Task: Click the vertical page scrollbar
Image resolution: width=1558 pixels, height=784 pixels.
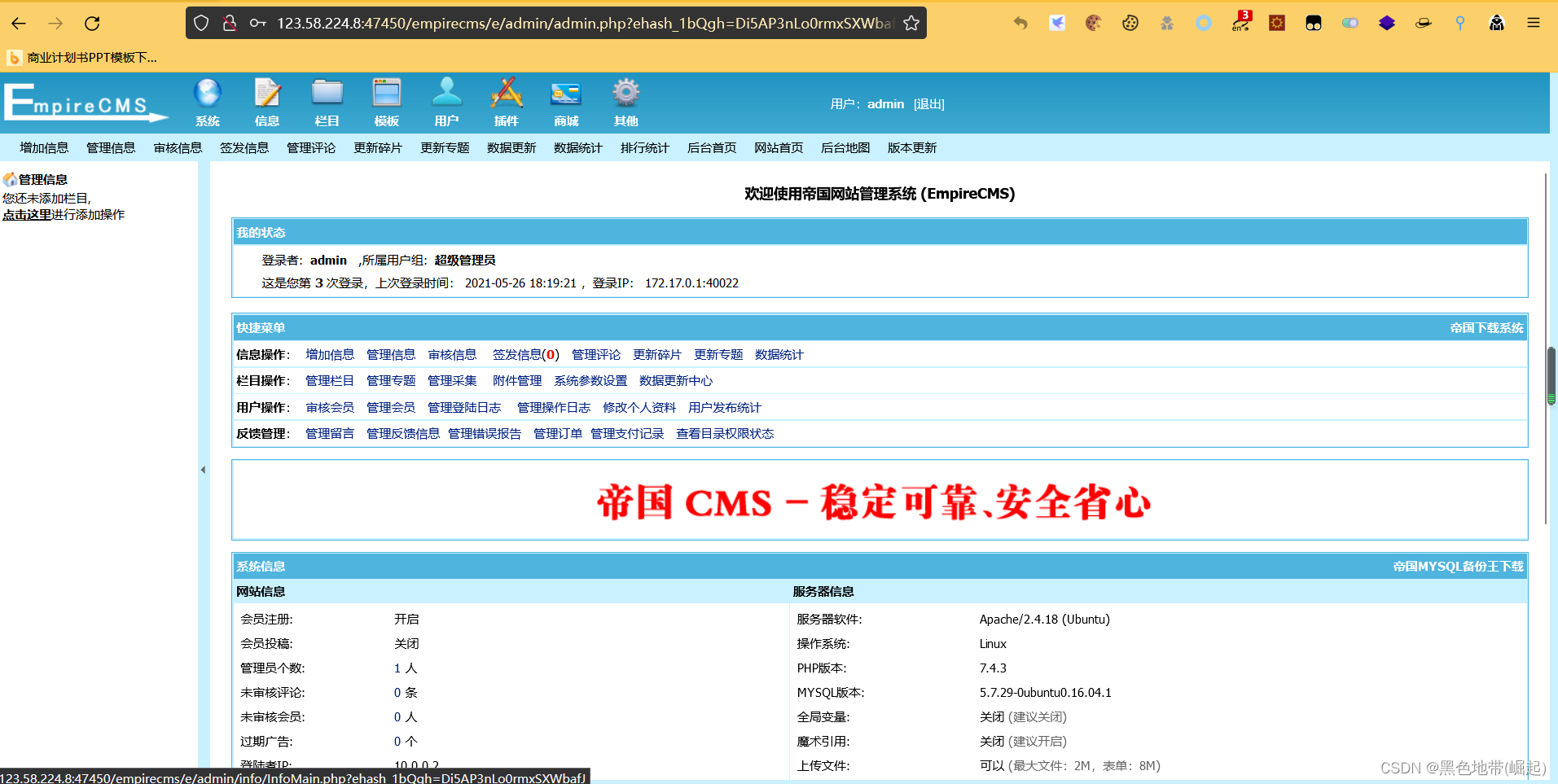Action: [1551, 374]
